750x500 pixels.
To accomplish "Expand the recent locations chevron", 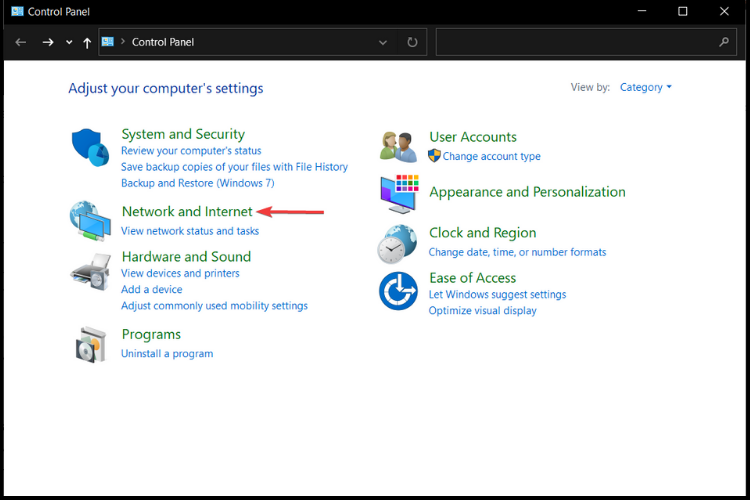I will point(69,42).
